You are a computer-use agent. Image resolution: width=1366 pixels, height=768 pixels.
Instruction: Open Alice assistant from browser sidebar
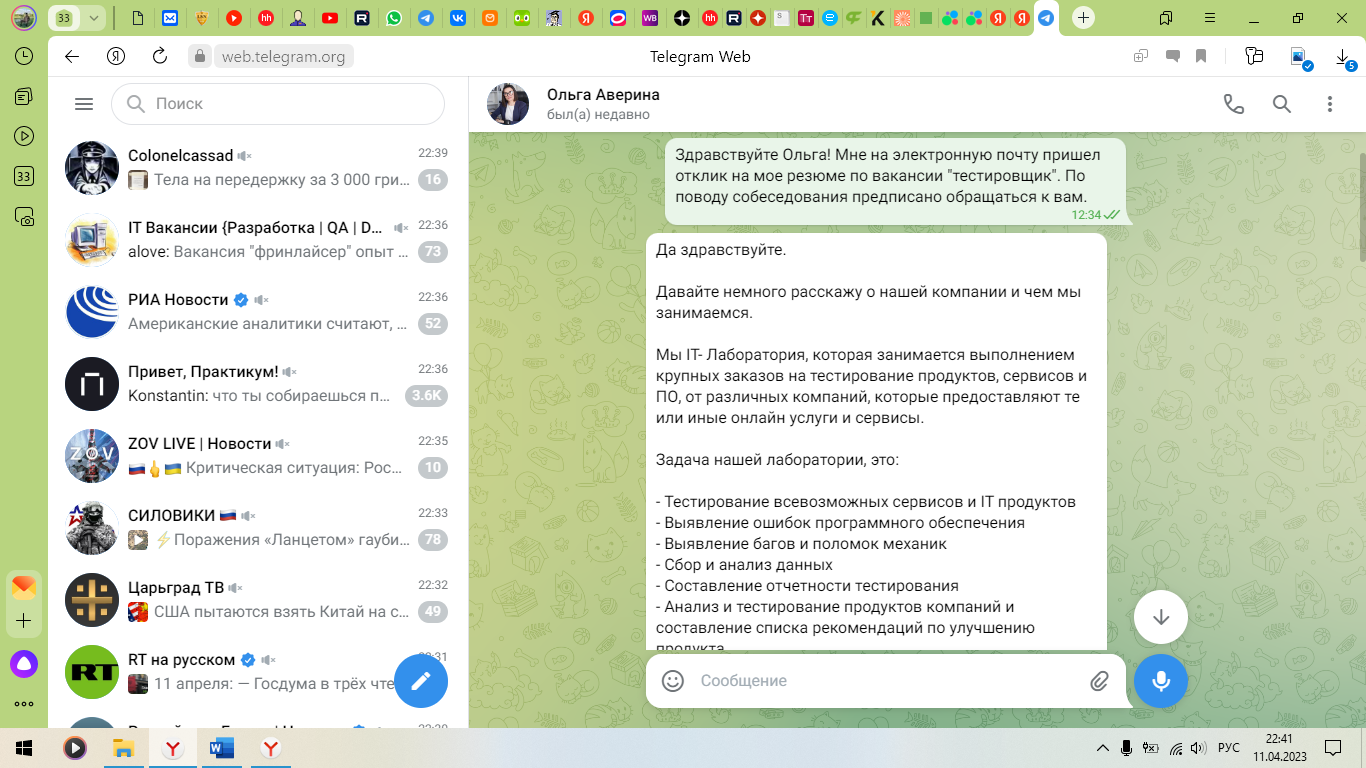[x=22, y=663]
